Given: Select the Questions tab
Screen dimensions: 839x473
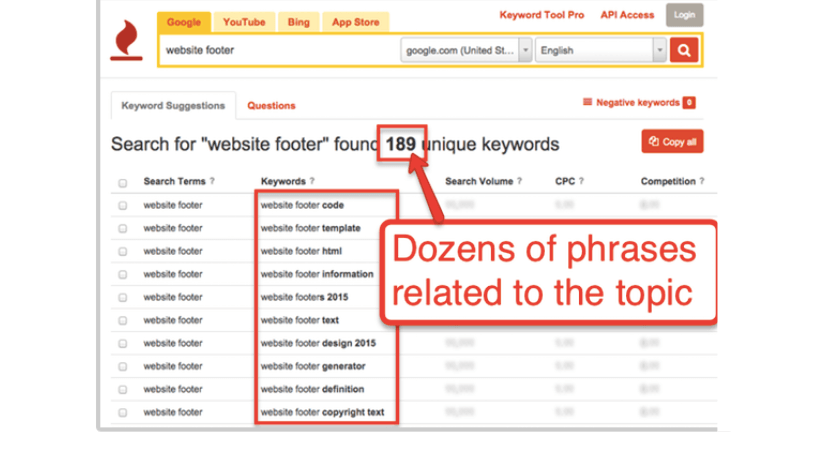Looking at the screenshot, I should pyautogui.click(x=271, y=105).
